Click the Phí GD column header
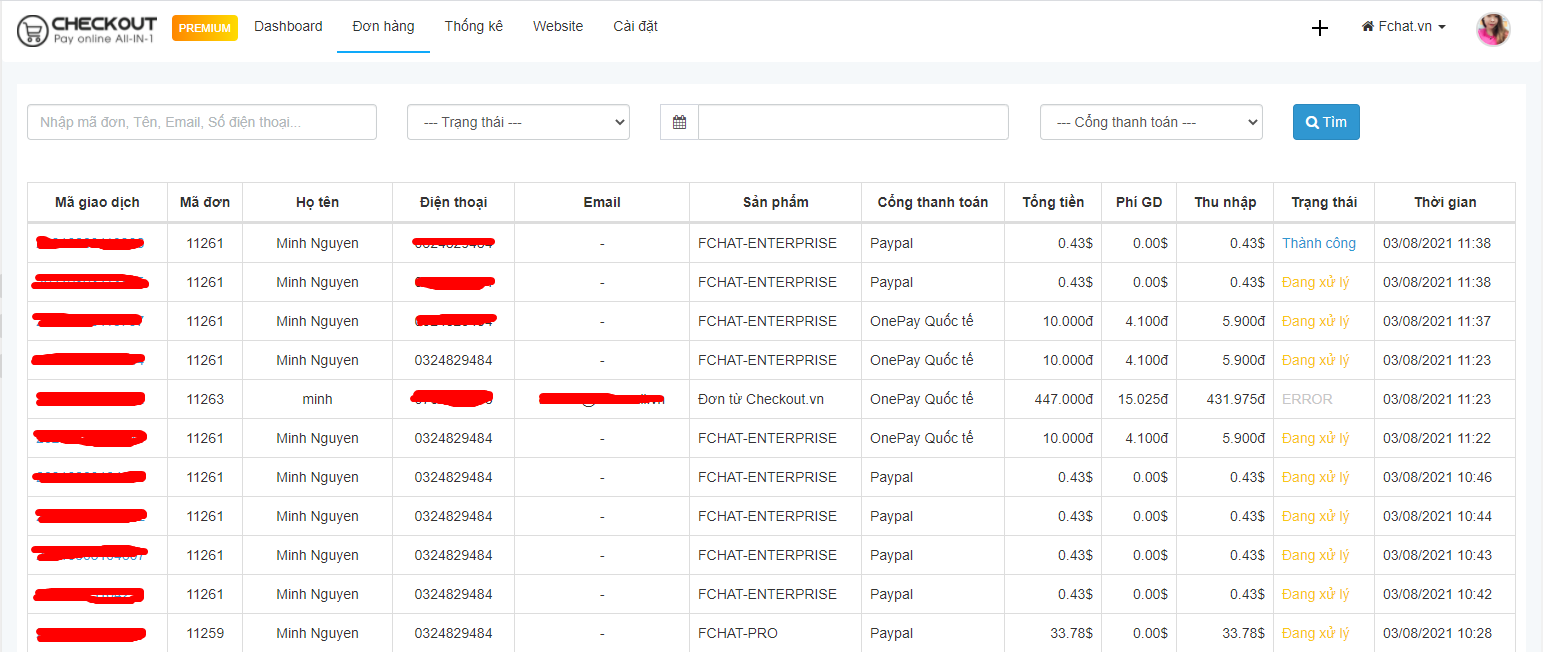 [1139, 202]
